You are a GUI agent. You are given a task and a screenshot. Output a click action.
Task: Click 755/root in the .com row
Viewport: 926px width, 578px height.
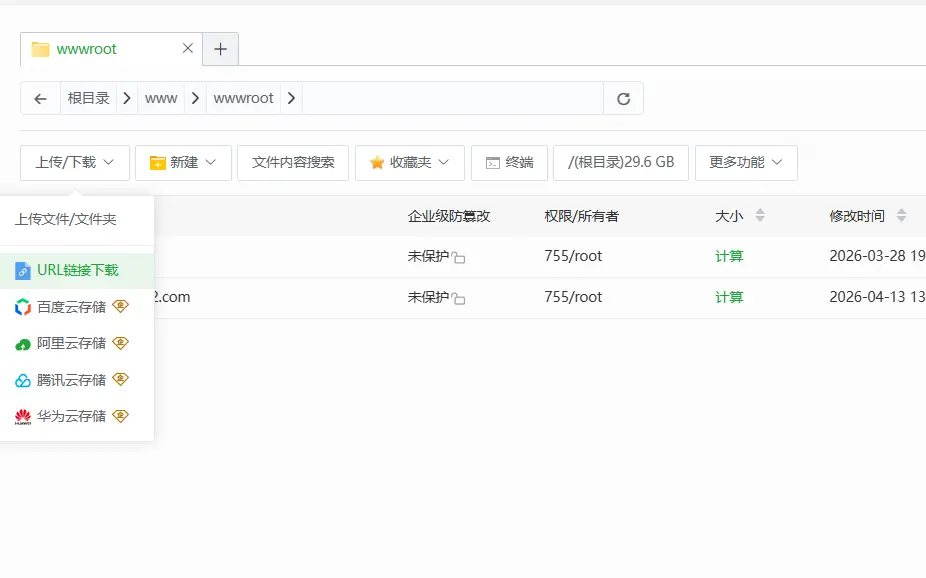pyautogui.click(x=573, y=297)
